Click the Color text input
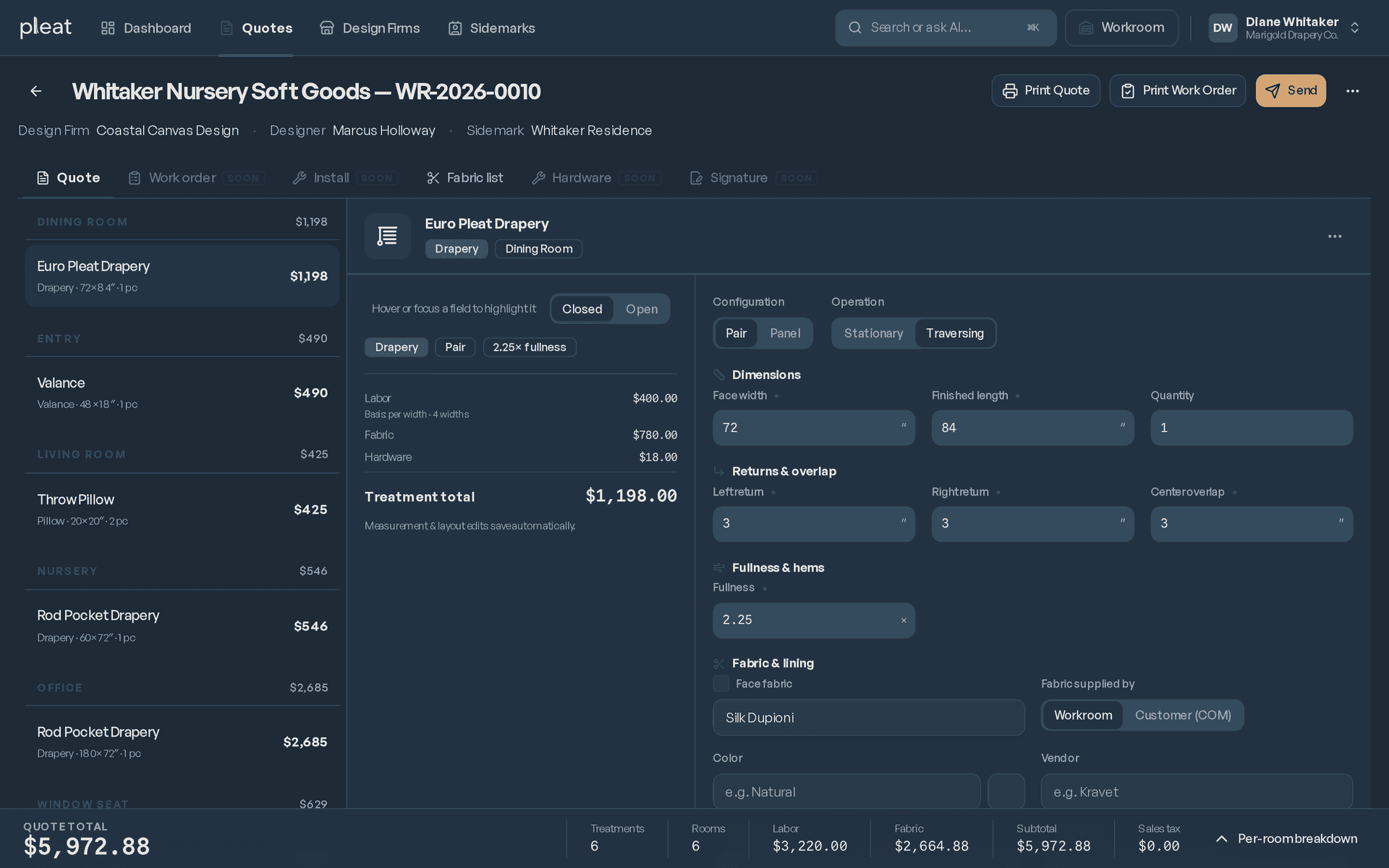The width and height of the screenshot is (1389, 868). pyautogui.click(x=846, y=792)
